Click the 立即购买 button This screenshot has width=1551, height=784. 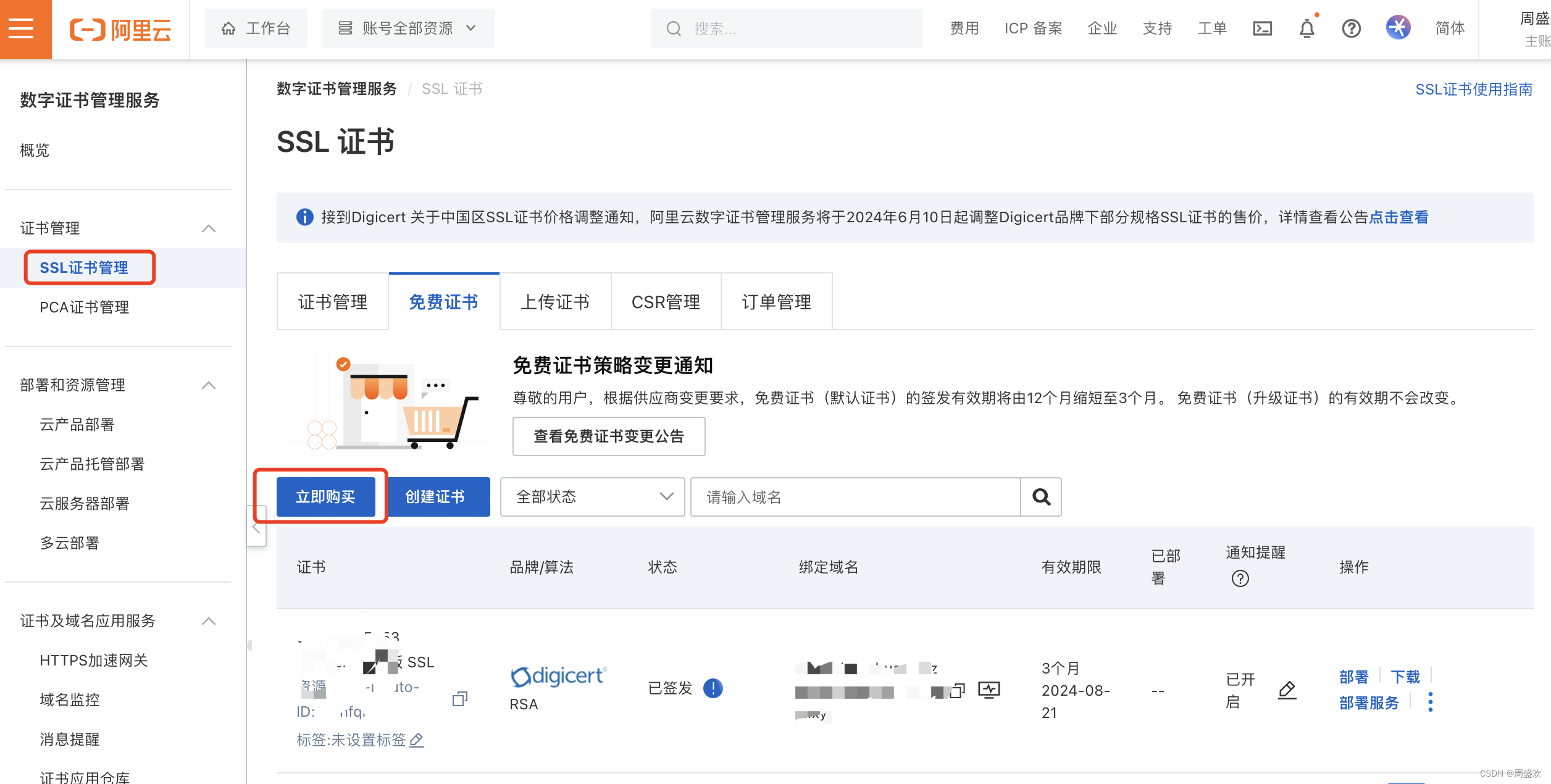point(325,497)
